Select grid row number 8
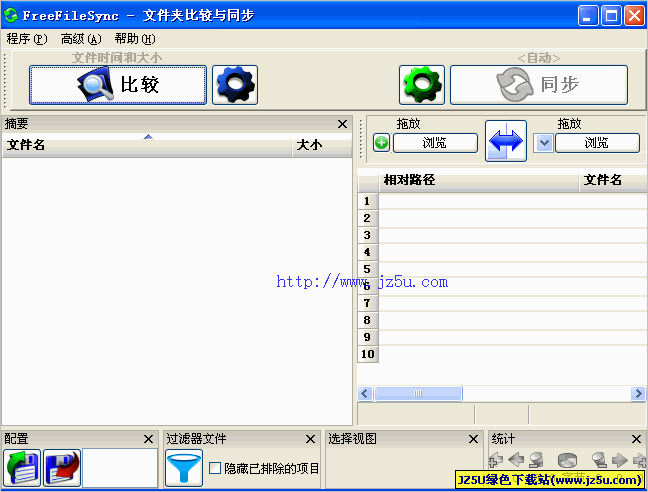This screenshot has height=492, width=648. [x=367, y=320]
